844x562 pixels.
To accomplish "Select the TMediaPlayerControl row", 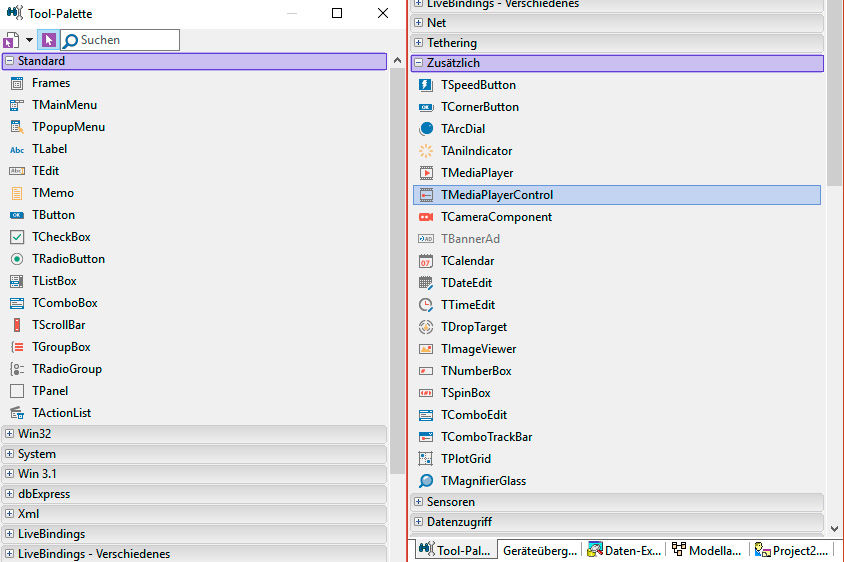I will (617, 195).
